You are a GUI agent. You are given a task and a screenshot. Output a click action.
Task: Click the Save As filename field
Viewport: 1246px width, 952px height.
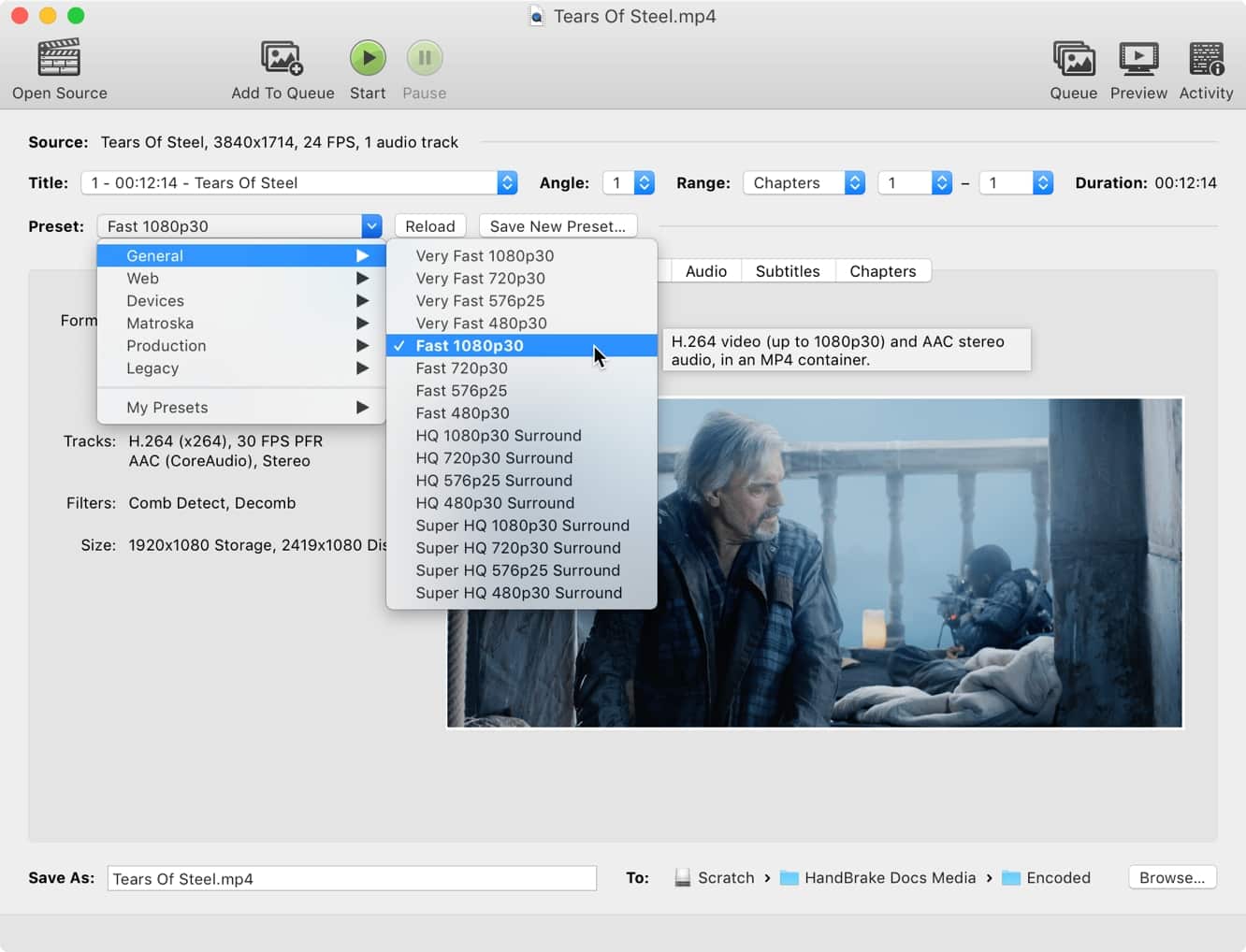click(351, 877)
